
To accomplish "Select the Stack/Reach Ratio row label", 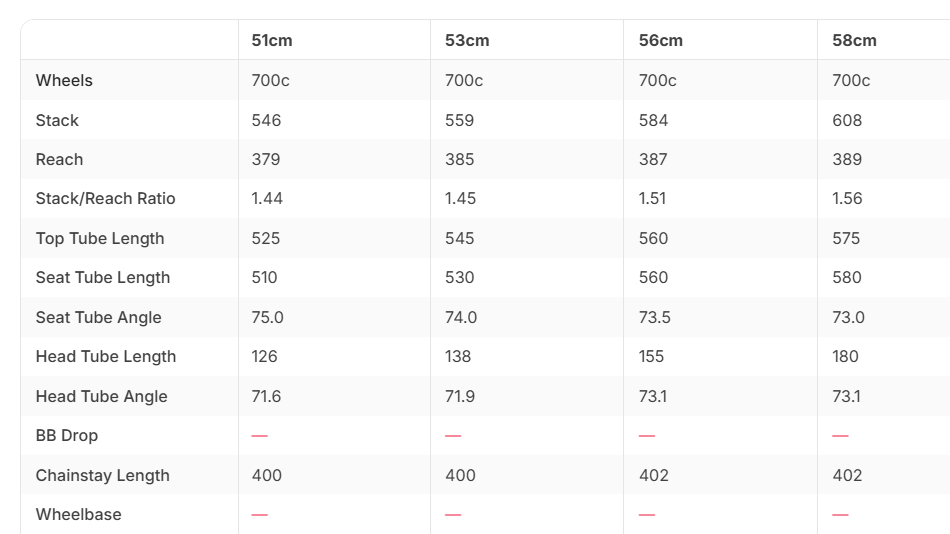I will click(x=105, y=199).
